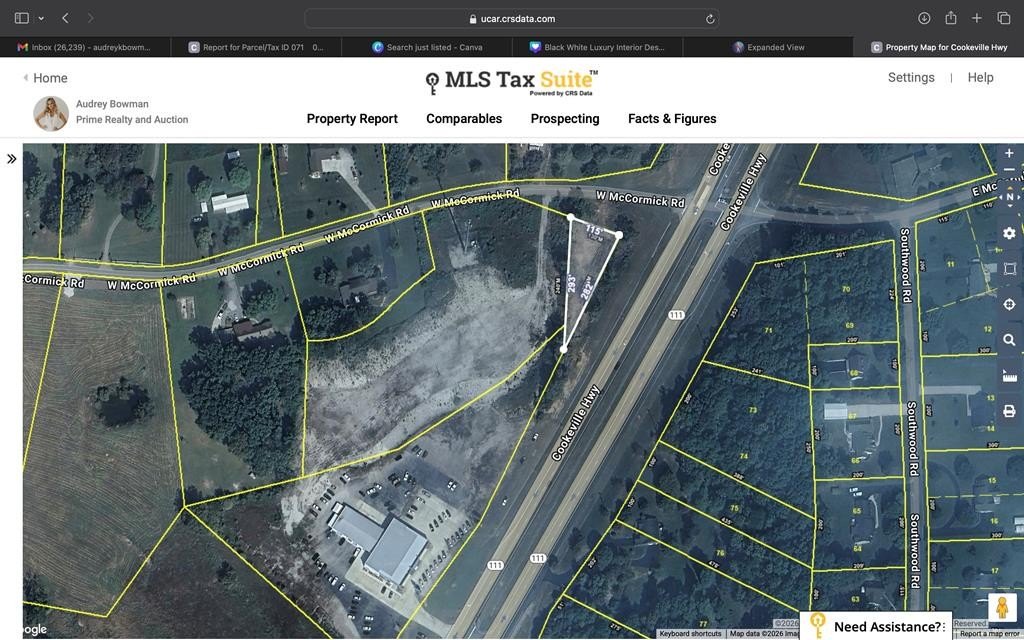The image size is (1024, 640).
Task: Open the sidebar dropdown arrow in Safari
Action: pos(41,18)
